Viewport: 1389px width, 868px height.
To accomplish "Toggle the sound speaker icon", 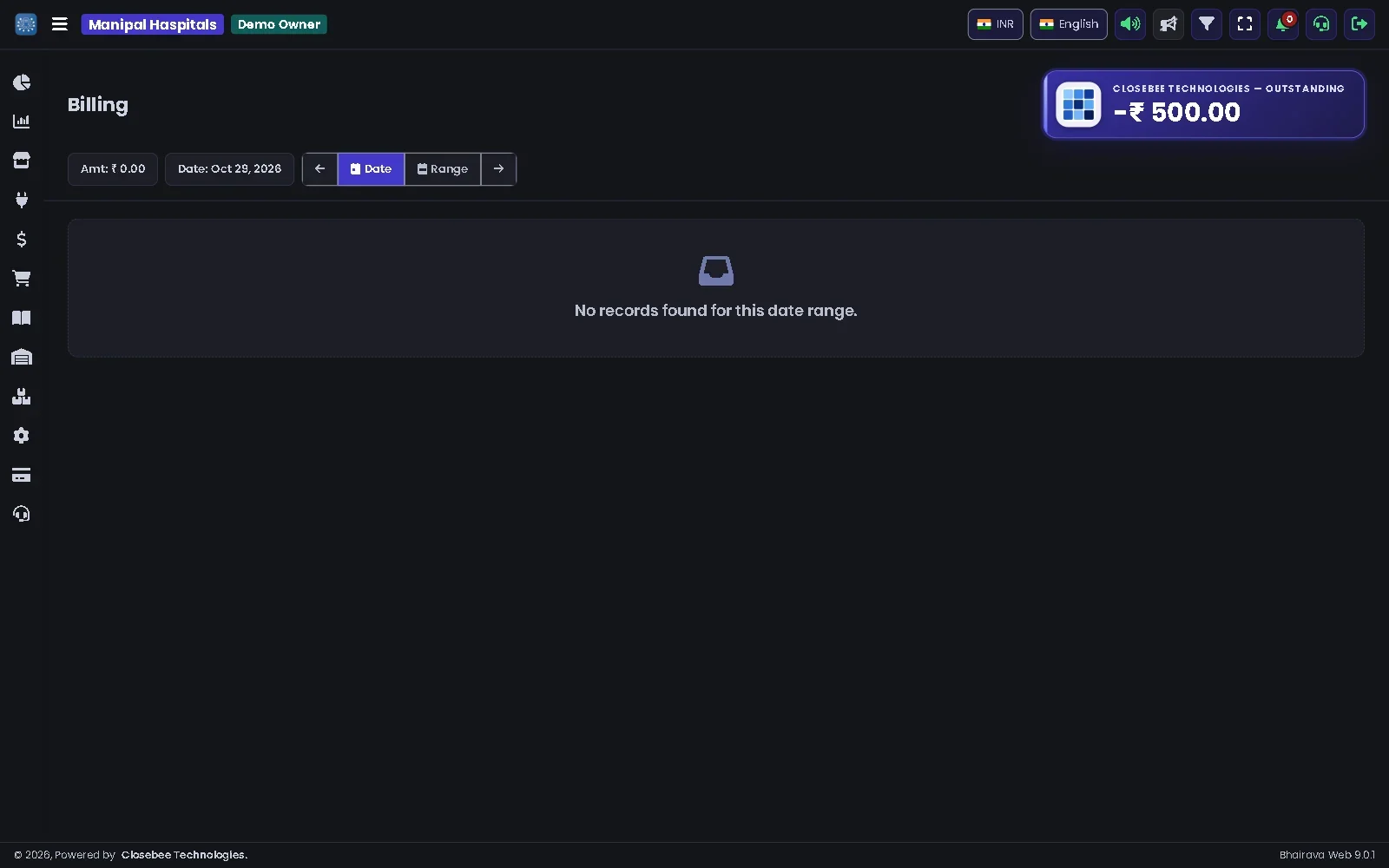I will tap(1130, 24).
